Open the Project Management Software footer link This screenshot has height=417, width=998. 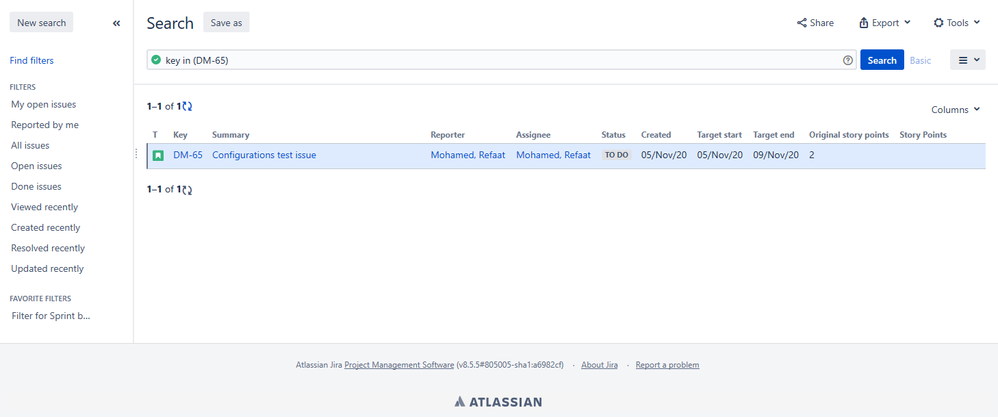coord(399,365)
